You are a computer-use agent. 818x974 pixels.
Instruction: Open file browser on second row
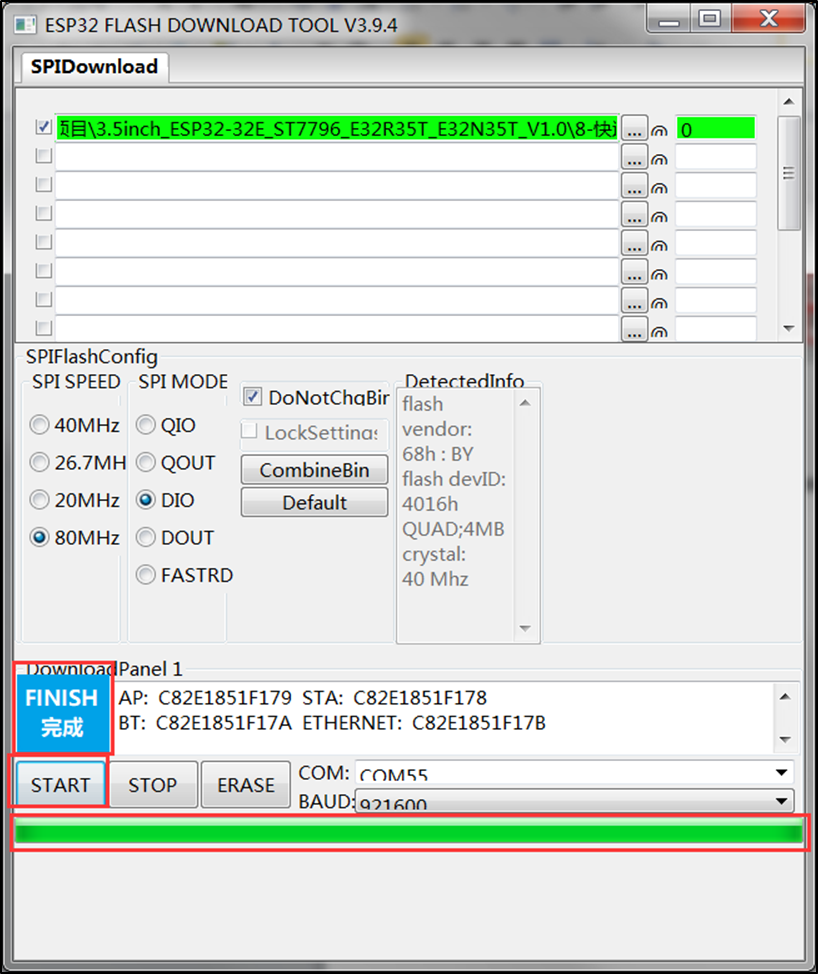(634, 157)
